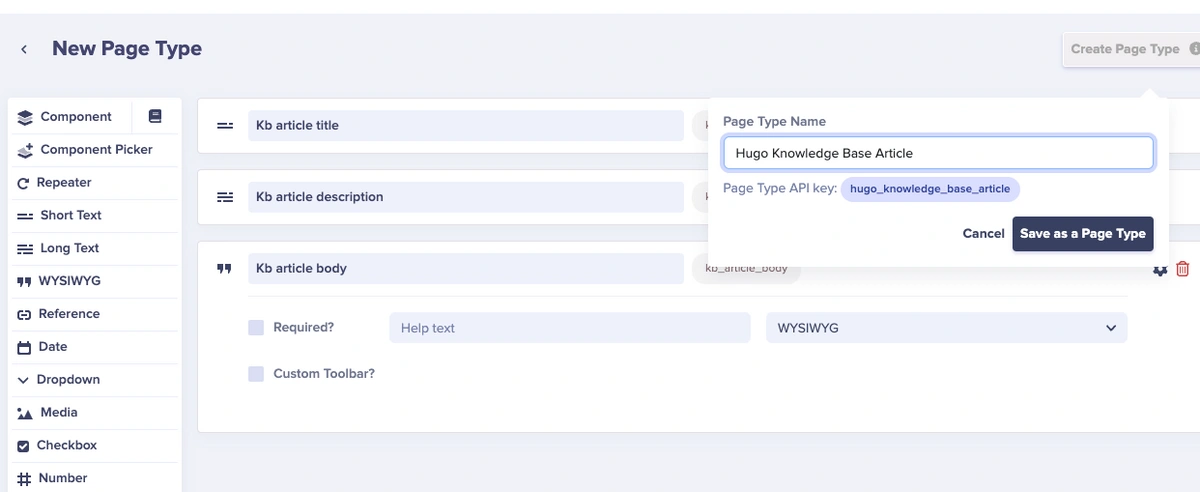Add a Short Text field type
This screenshot has height=492, width=1200.
tap(71, 216)
